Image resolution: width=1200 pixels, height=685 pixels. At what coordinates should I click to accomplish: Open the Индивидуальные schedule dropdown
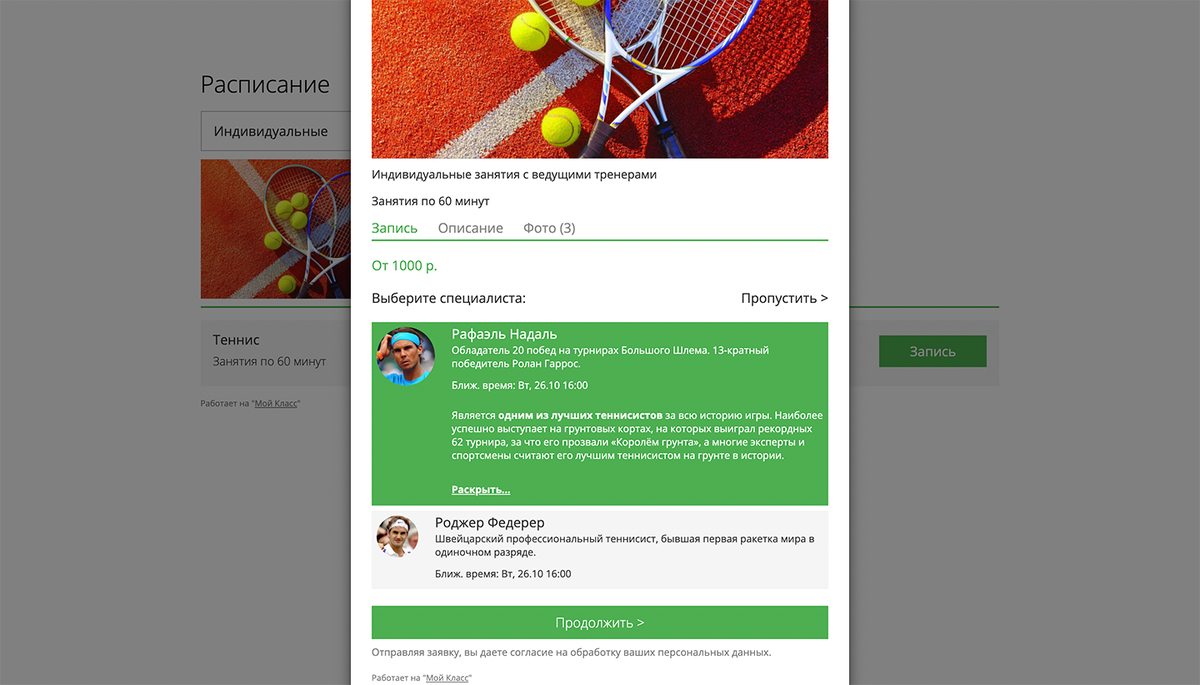[276, 131]
